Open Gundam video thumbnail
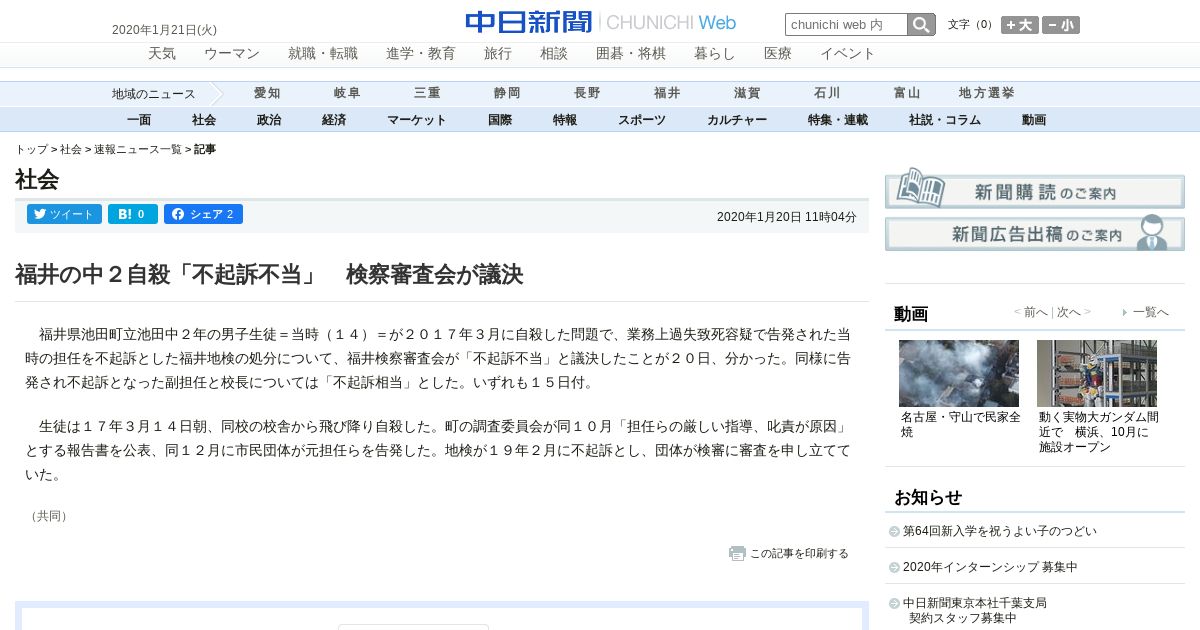 point(1097,373)
